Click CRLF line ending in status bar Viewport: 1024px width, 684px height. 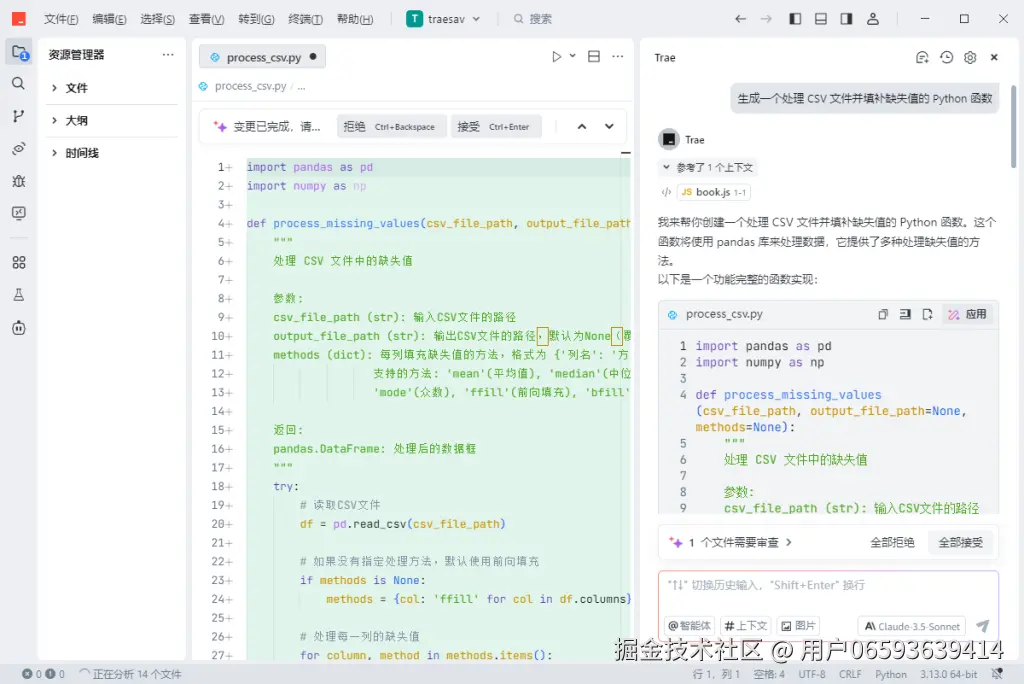pos(850,674)
